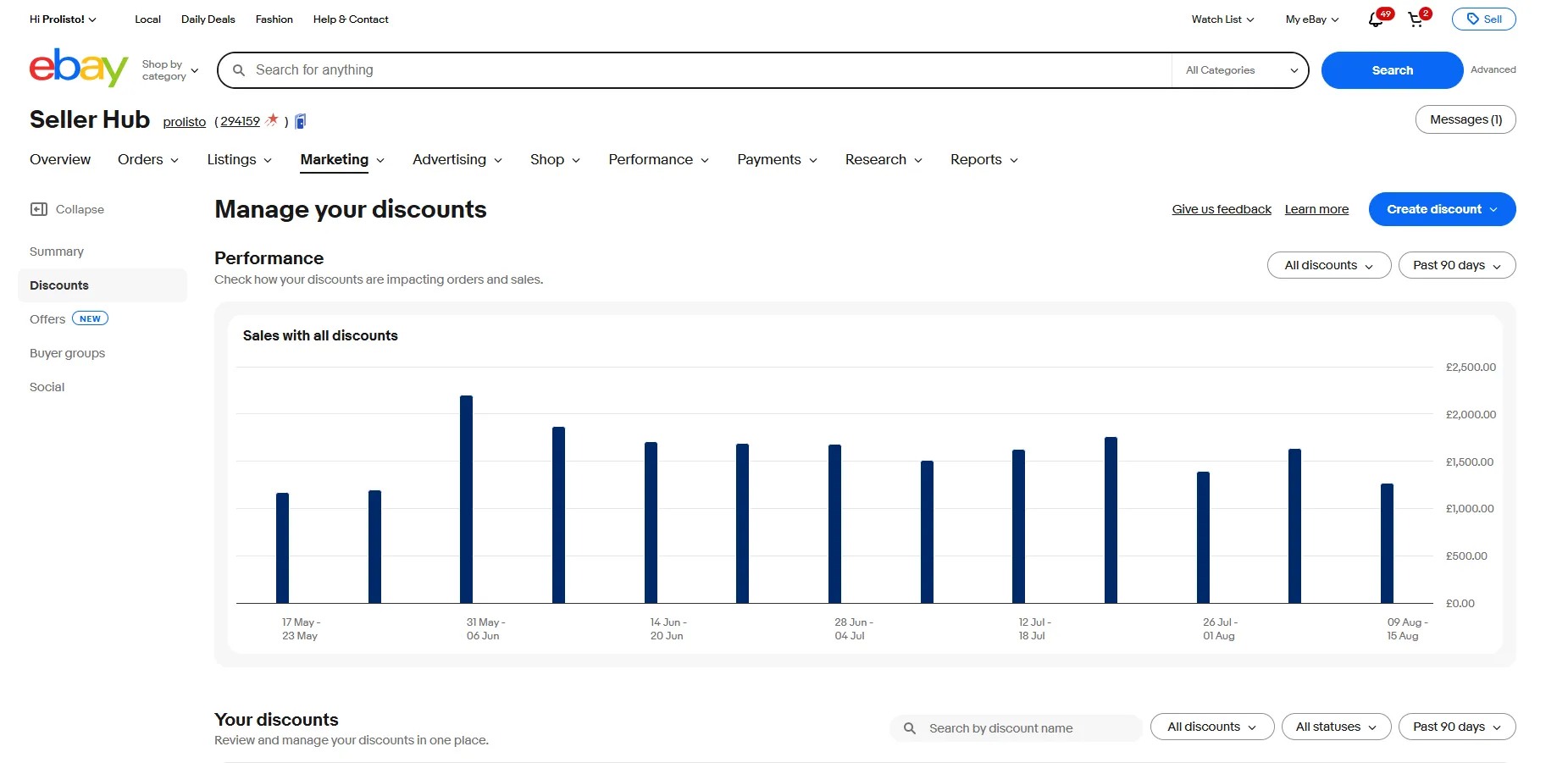Screen dimensions: 1568x763
Task: Select Summary in the sidebar
Action: [x=57, y=252]
